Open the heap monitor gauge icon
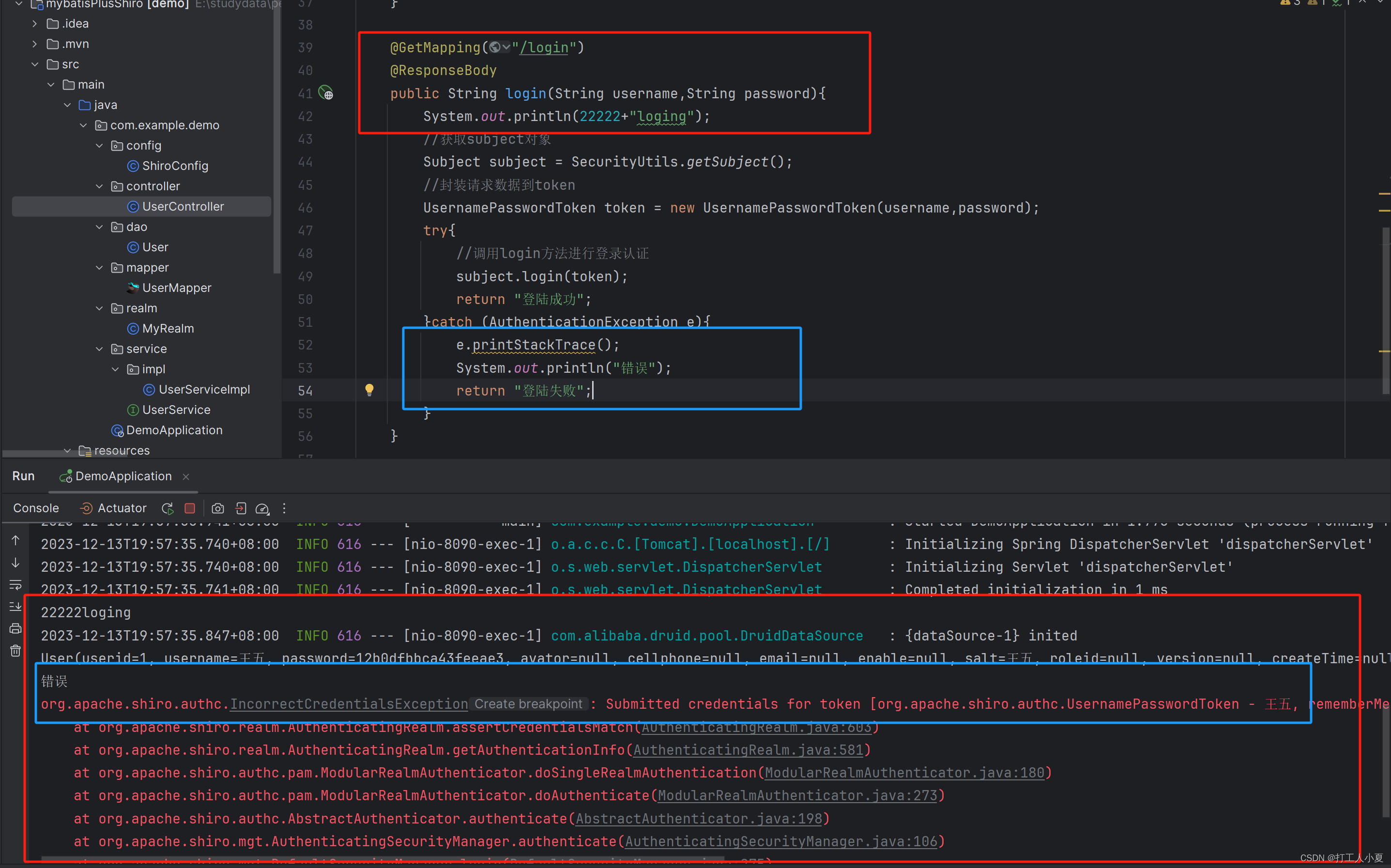The width and height of the screenshot is (1391, 868). pos(262,508)
